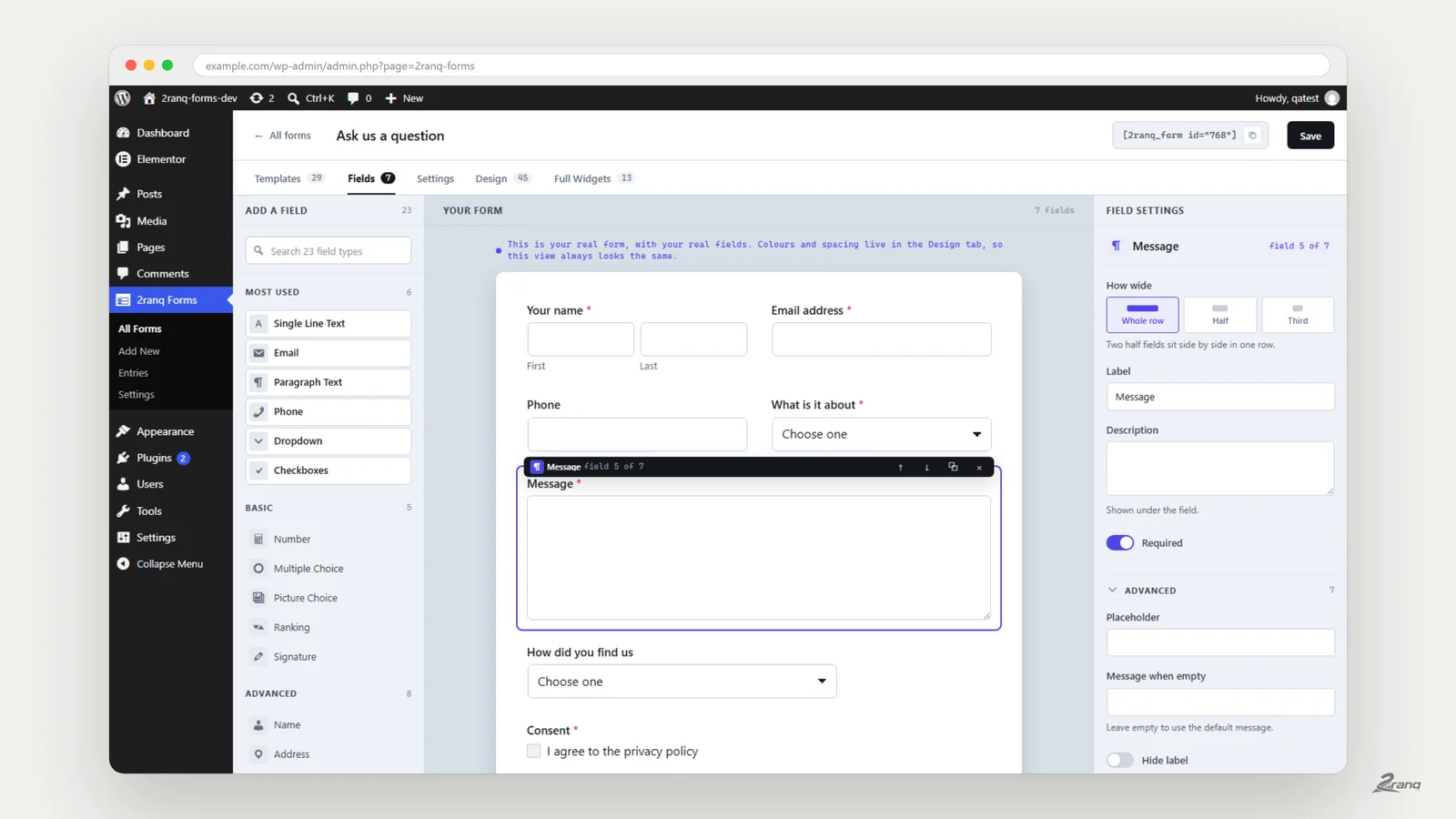The width and height of the screenshot is (1456, 819).
Task: Click the Placeholder input field
Action: (x=1220, y=642)
